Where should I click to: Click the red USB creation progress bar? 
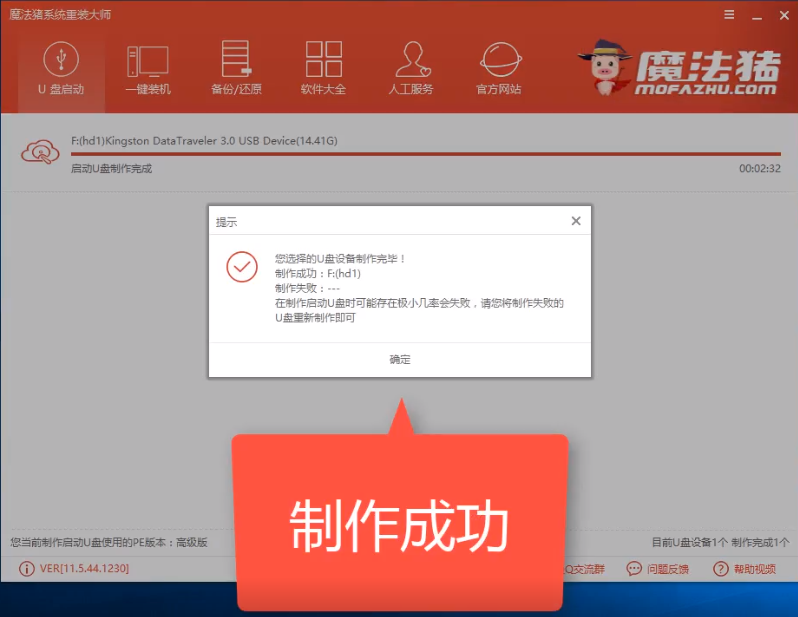point(425,154)
